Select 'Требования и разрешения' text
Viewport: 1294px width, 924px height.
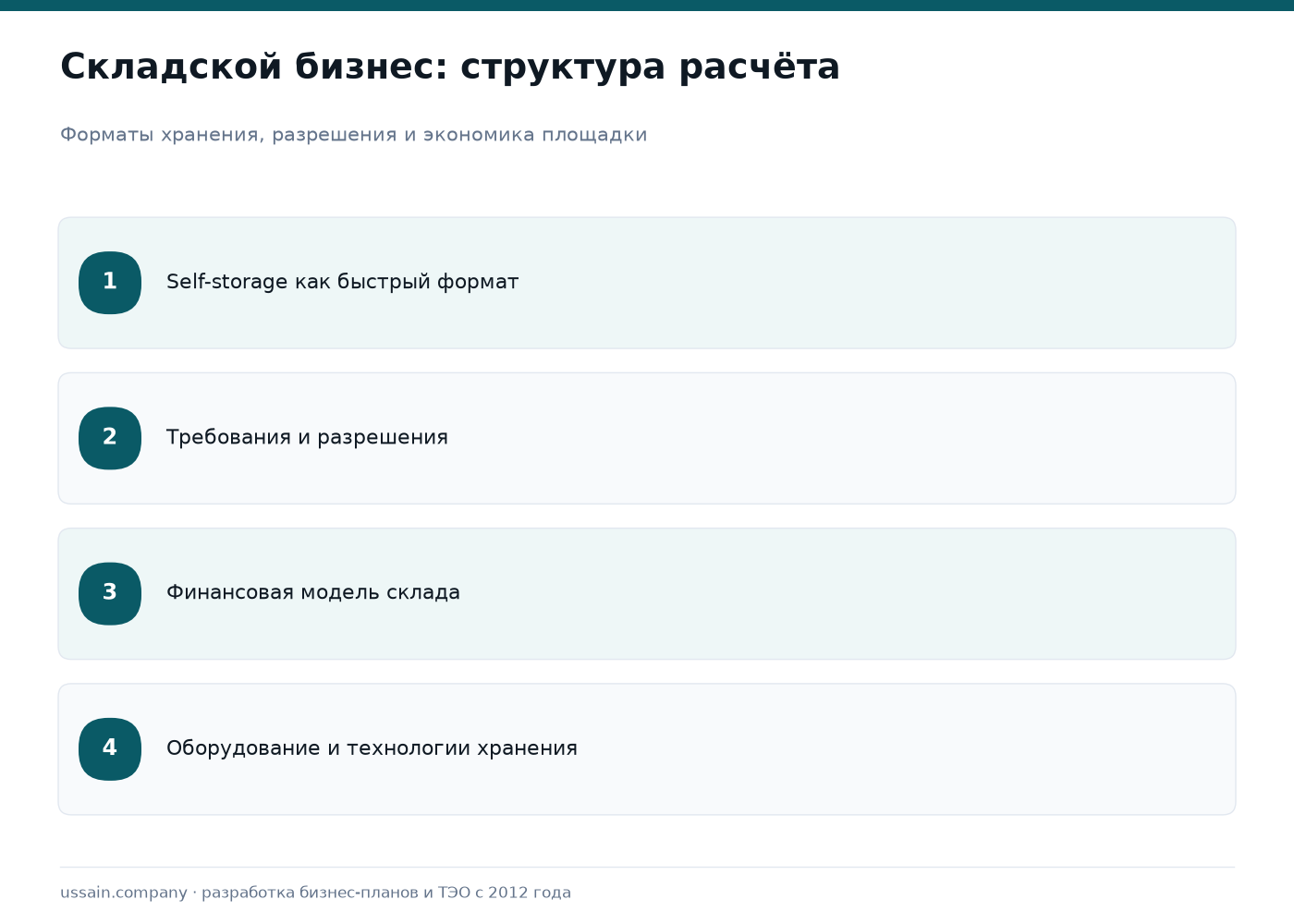(x=307, y=437)
